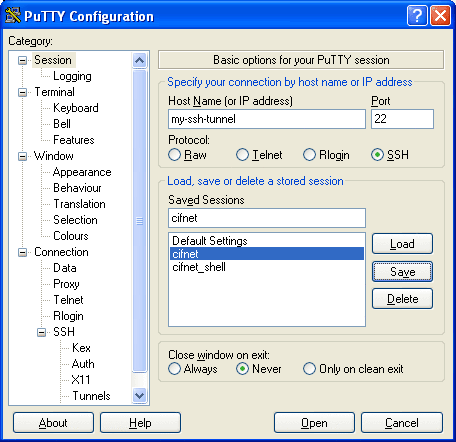
Task: Select the Telnet protocol radio button
Action: (242, 155)
